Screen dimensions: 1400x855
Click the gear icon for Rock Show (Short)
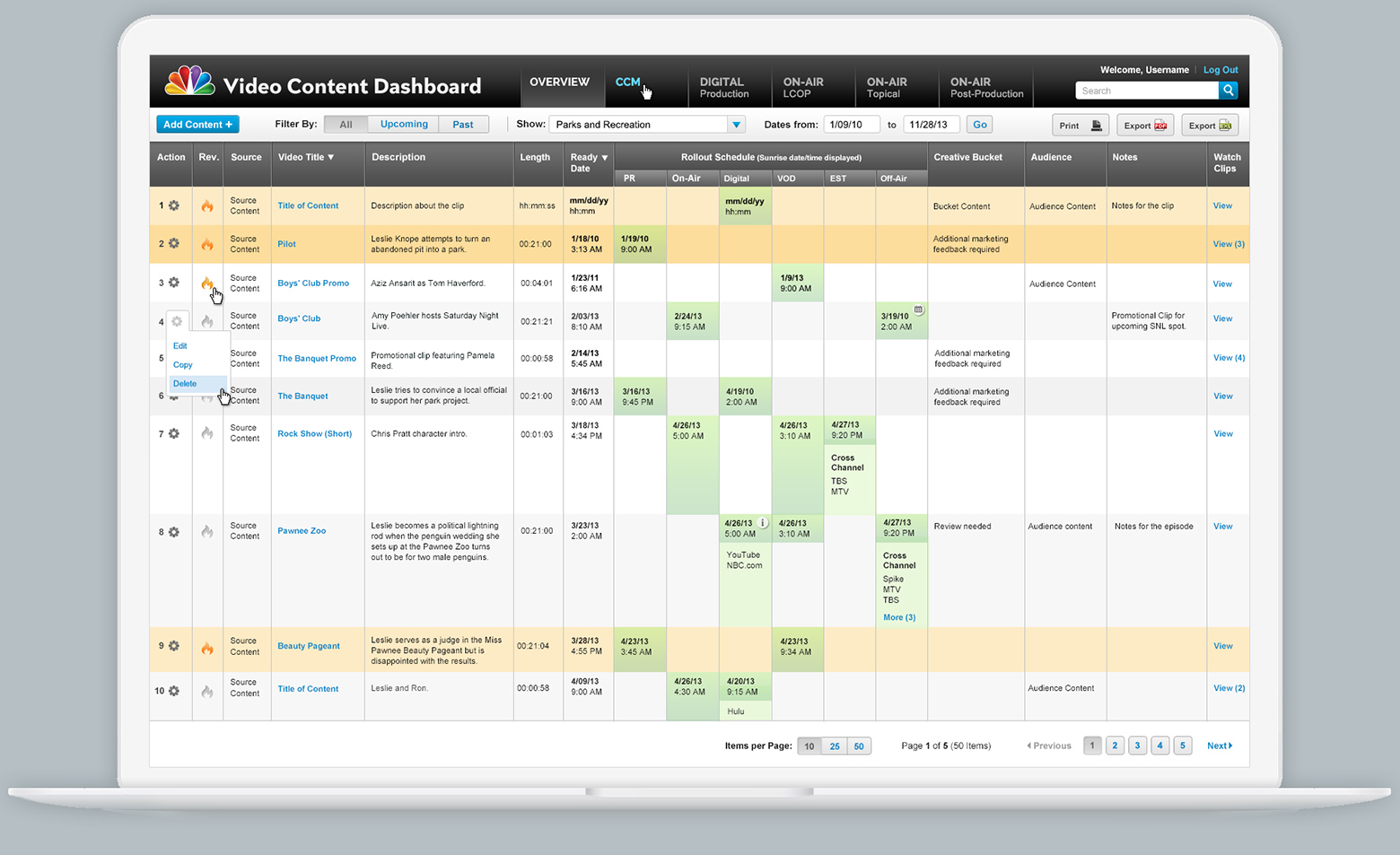(x=174, y=433)
